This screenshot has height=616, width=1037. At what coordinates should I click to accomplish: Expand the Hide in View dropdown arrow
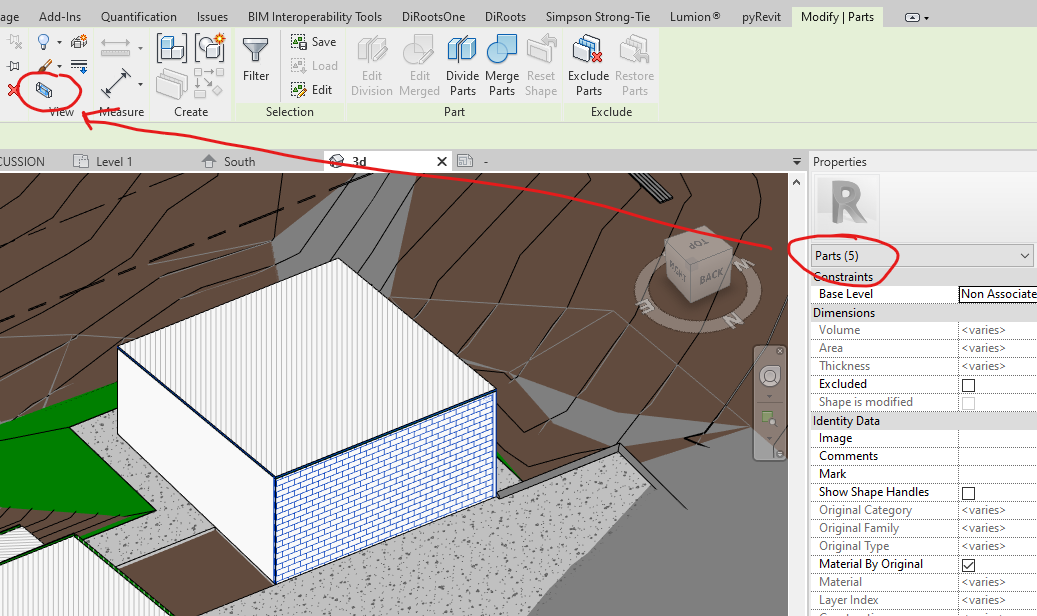click(59, 43)
